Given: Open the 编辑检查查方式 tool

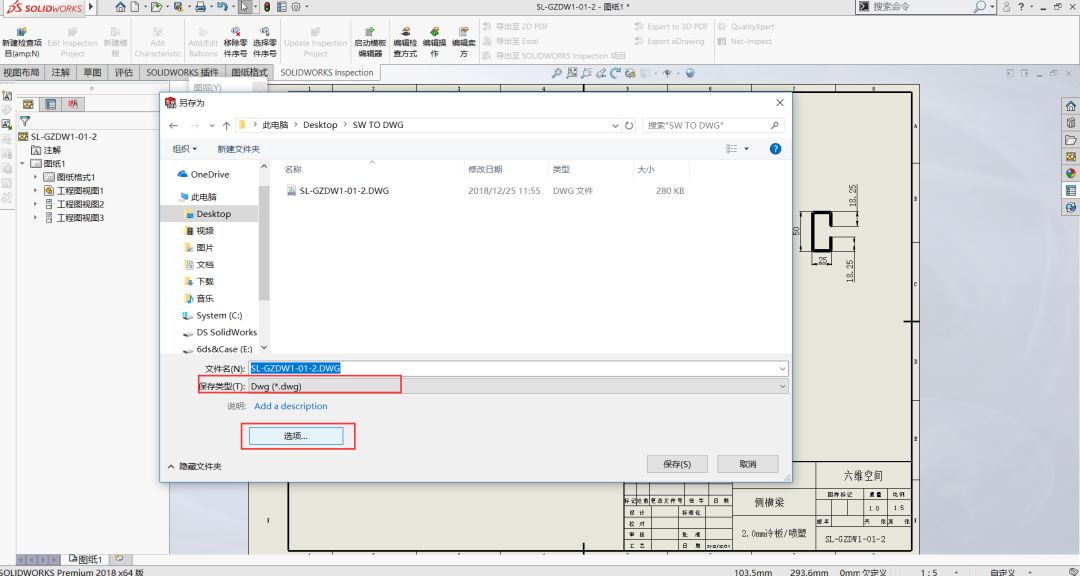Looking at the screenshot, I should tap(405, 38).
